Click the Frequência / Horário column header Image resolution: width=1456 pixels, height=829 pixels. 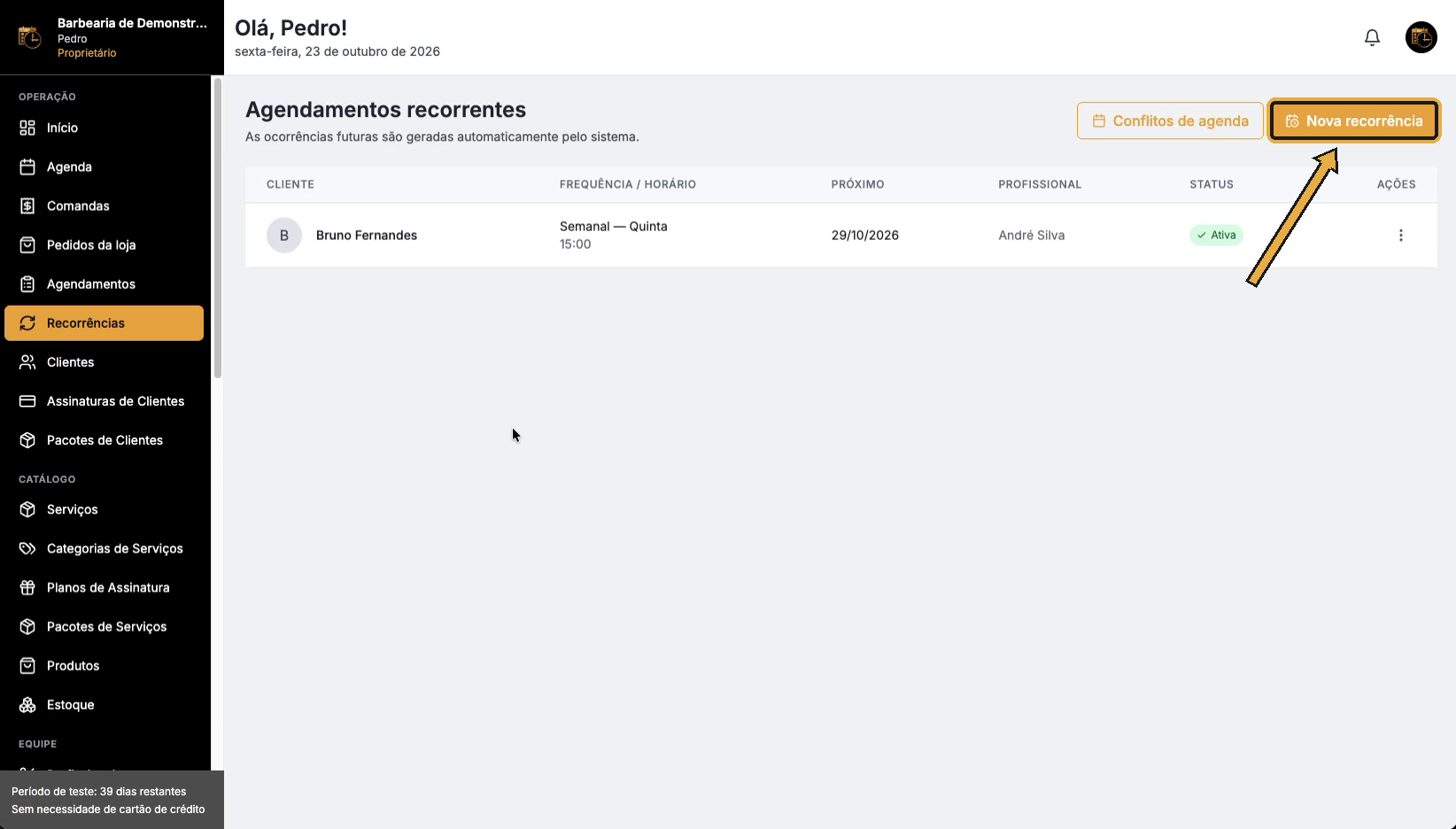627,184
